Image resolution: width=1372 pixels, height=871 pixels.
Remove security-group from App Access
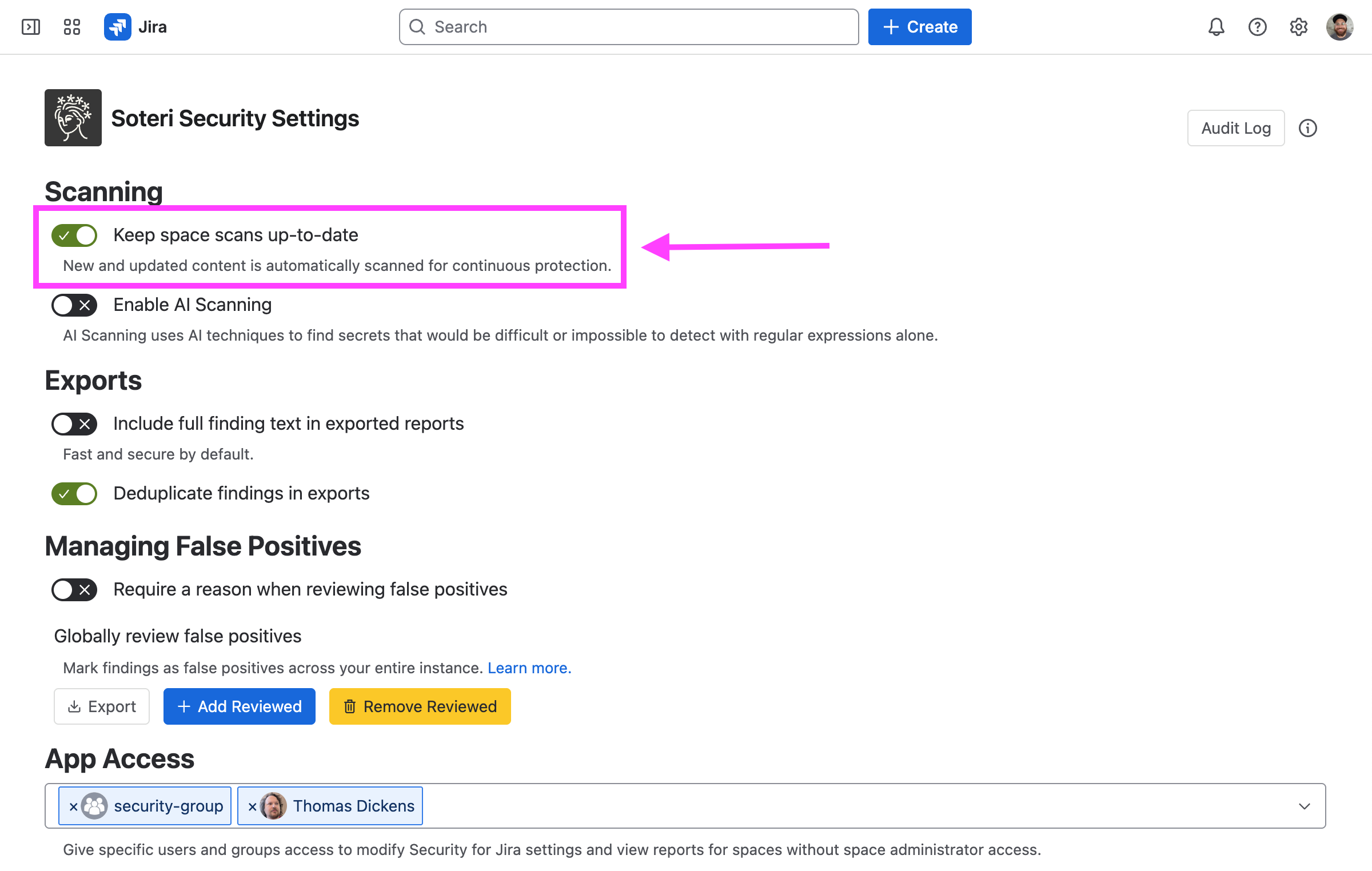pyautogui.click(x=73, y=806)
